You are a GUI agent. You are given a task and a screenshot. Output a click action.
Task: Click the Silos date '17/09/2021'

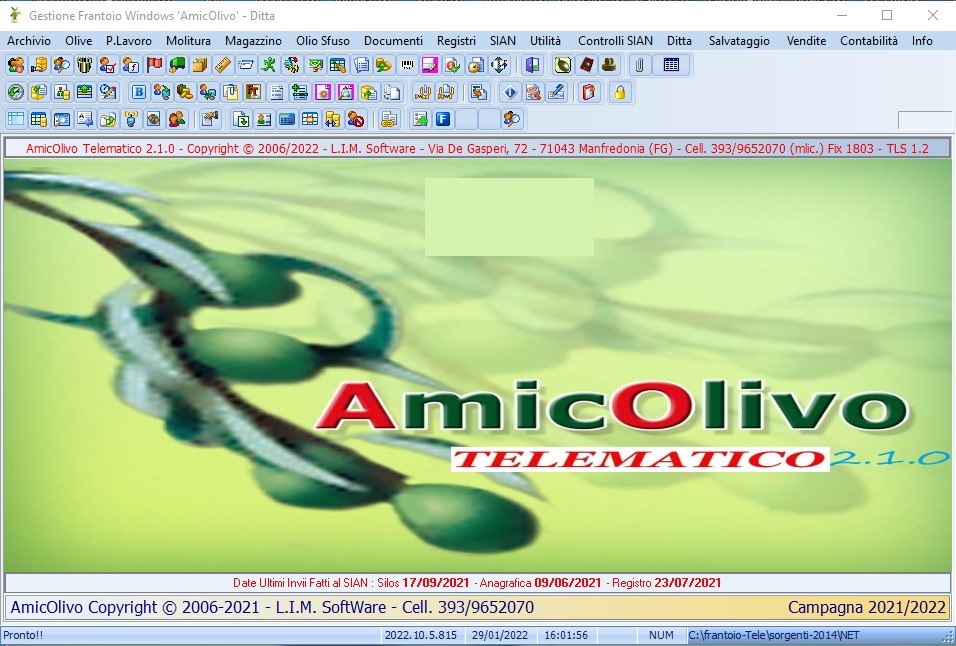coord(435,583)
